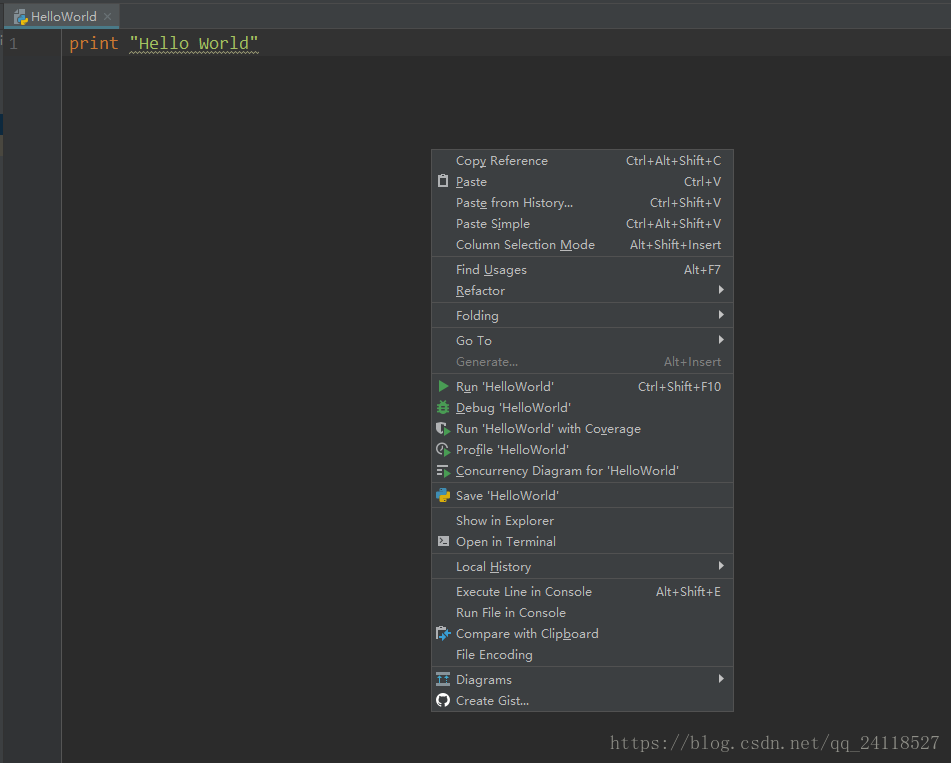Expand the Local History submenu arrow
This screenshot has height=763, width=951.
click(721, 566)
